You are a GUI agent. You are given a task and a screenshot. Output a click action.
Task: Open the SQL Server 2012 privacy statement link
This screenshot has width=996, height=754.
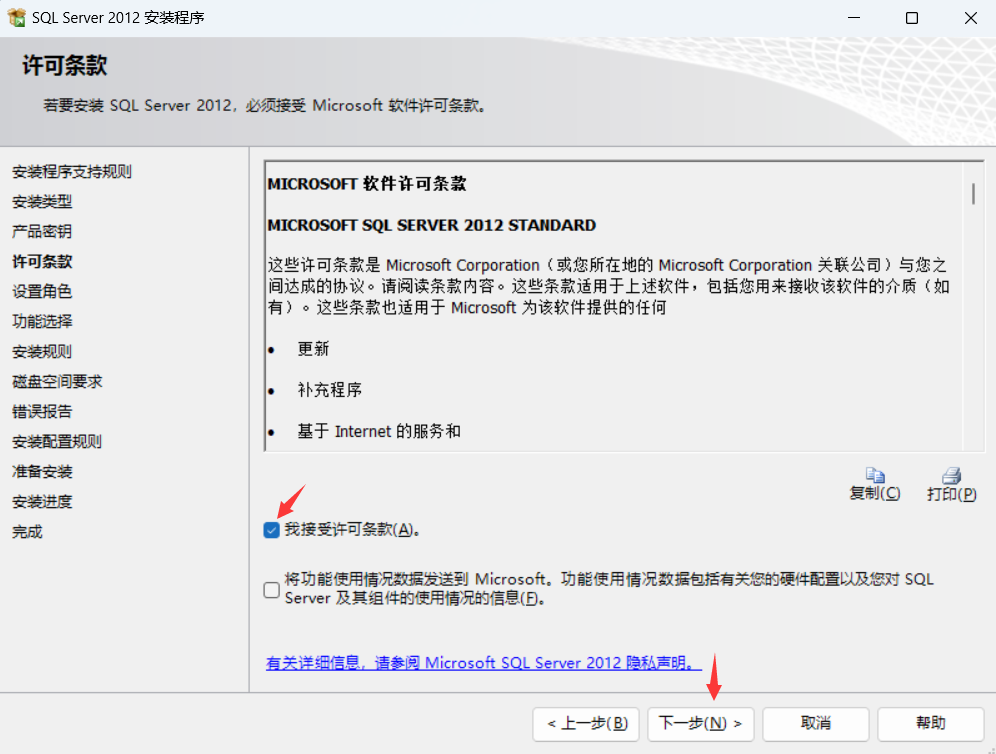pos(483,663)
